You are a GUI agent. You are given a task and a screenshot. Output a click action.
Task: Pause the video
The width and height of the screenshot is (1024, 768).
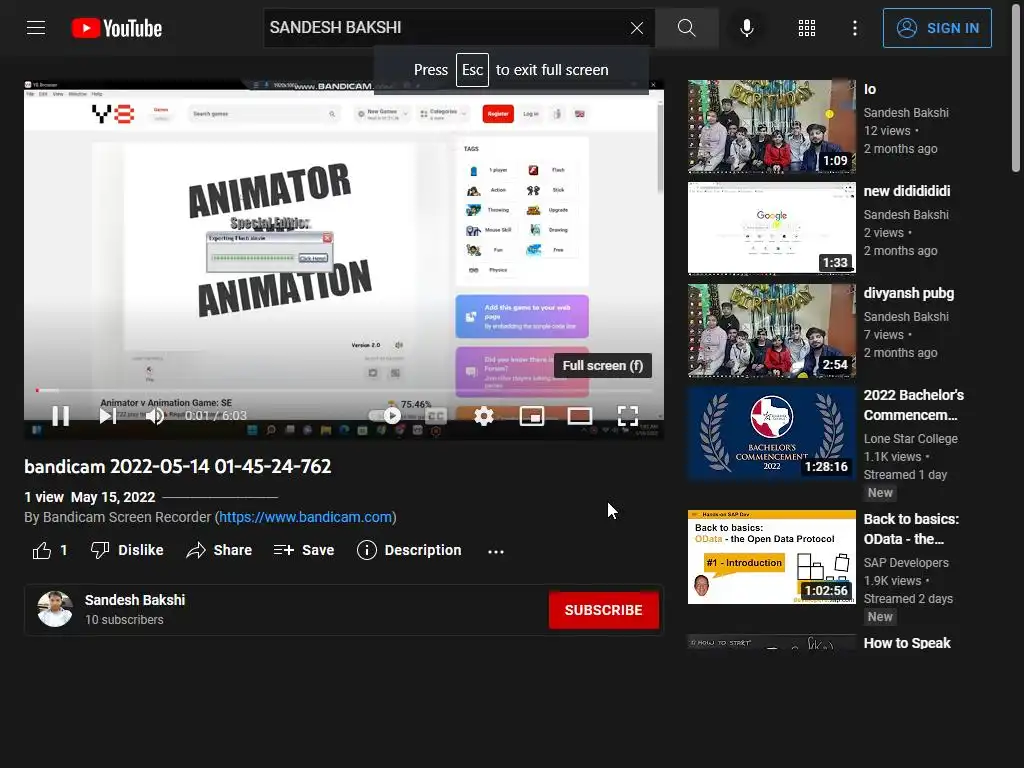(x=61, y=415)
